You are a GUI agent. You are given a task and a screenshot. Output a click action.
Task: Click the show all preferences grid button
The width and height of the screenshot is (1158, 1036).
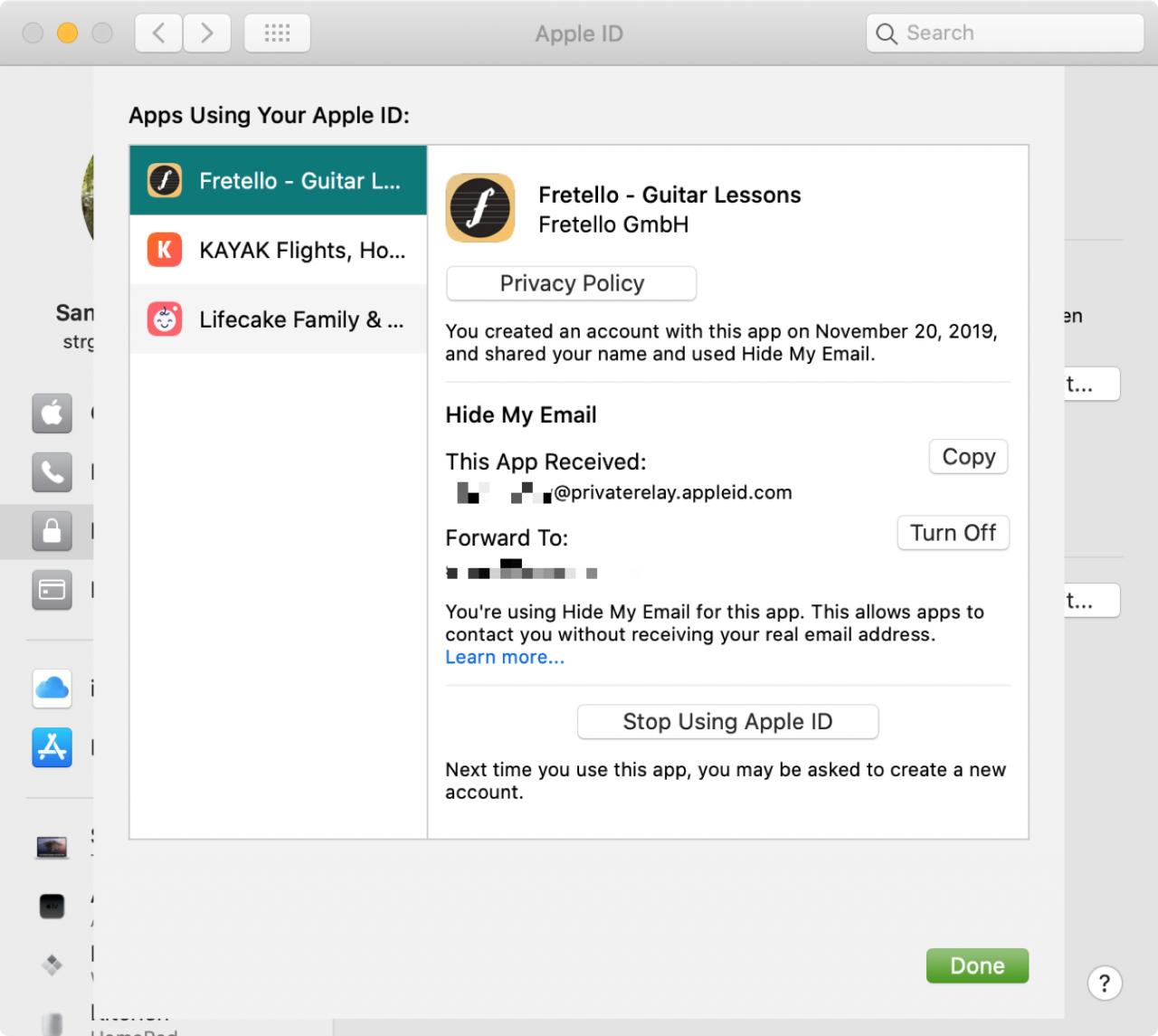click(277, 33)
